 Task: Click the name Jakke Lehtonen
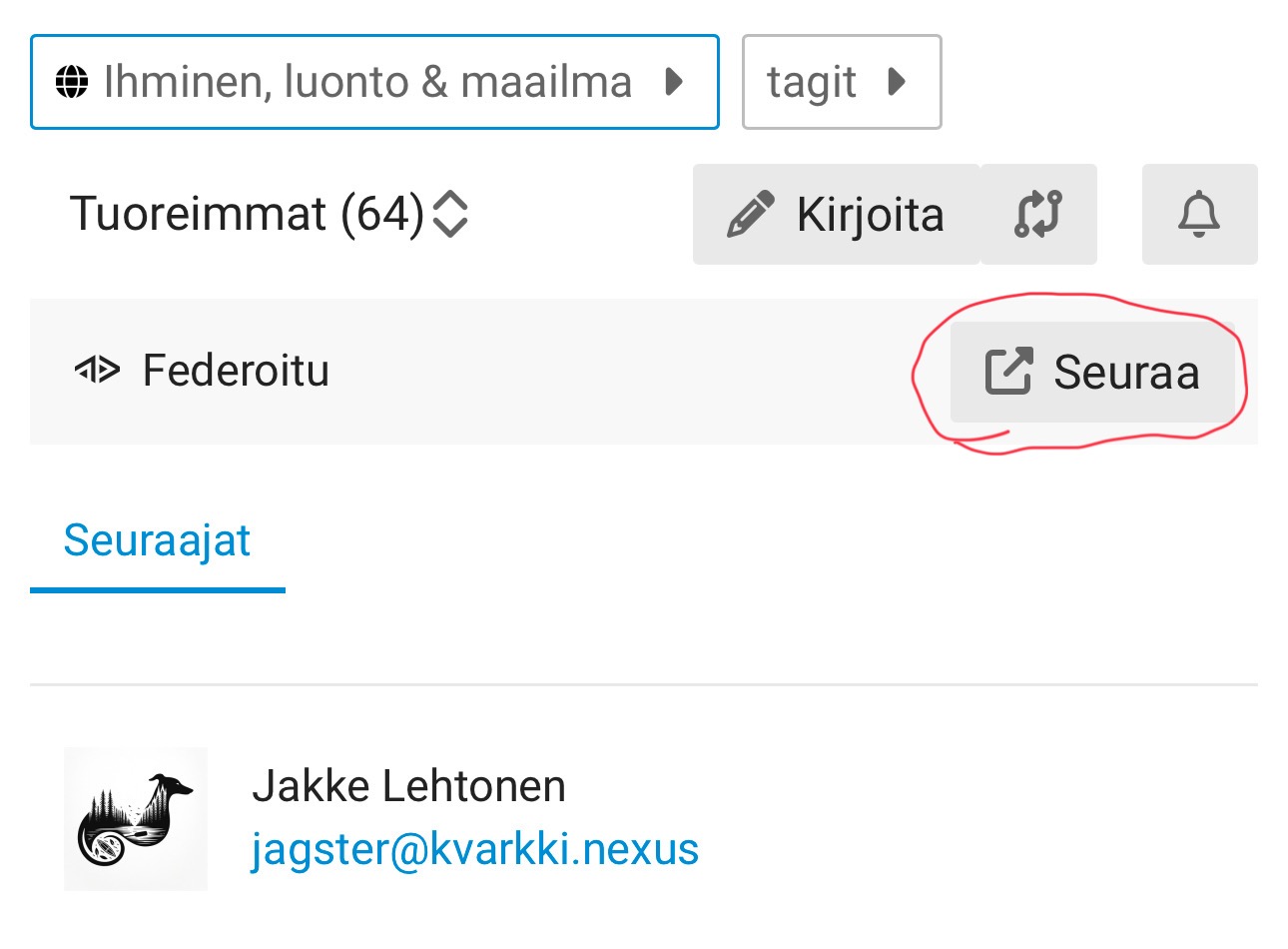[x=408, y=786]
